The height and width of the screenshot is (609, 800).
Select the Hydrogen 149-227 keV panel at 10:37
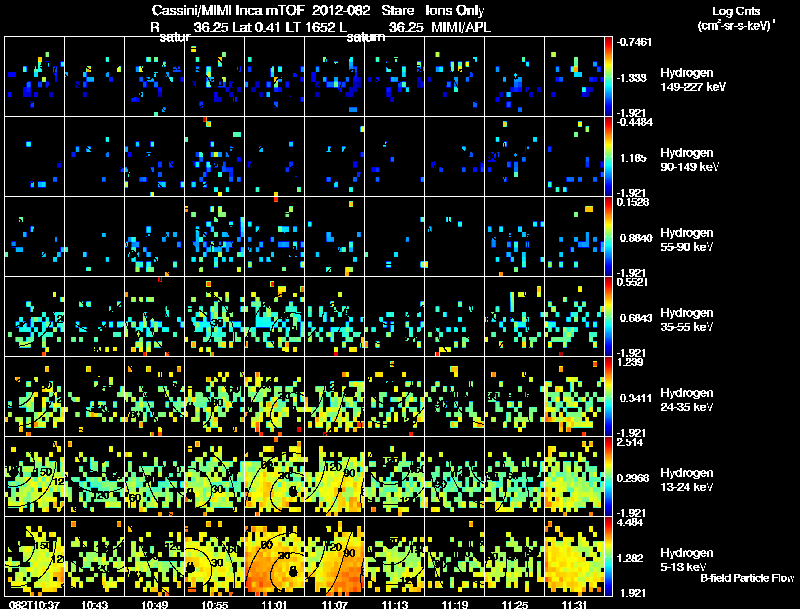pyautogui.click(x=34, y=77)
